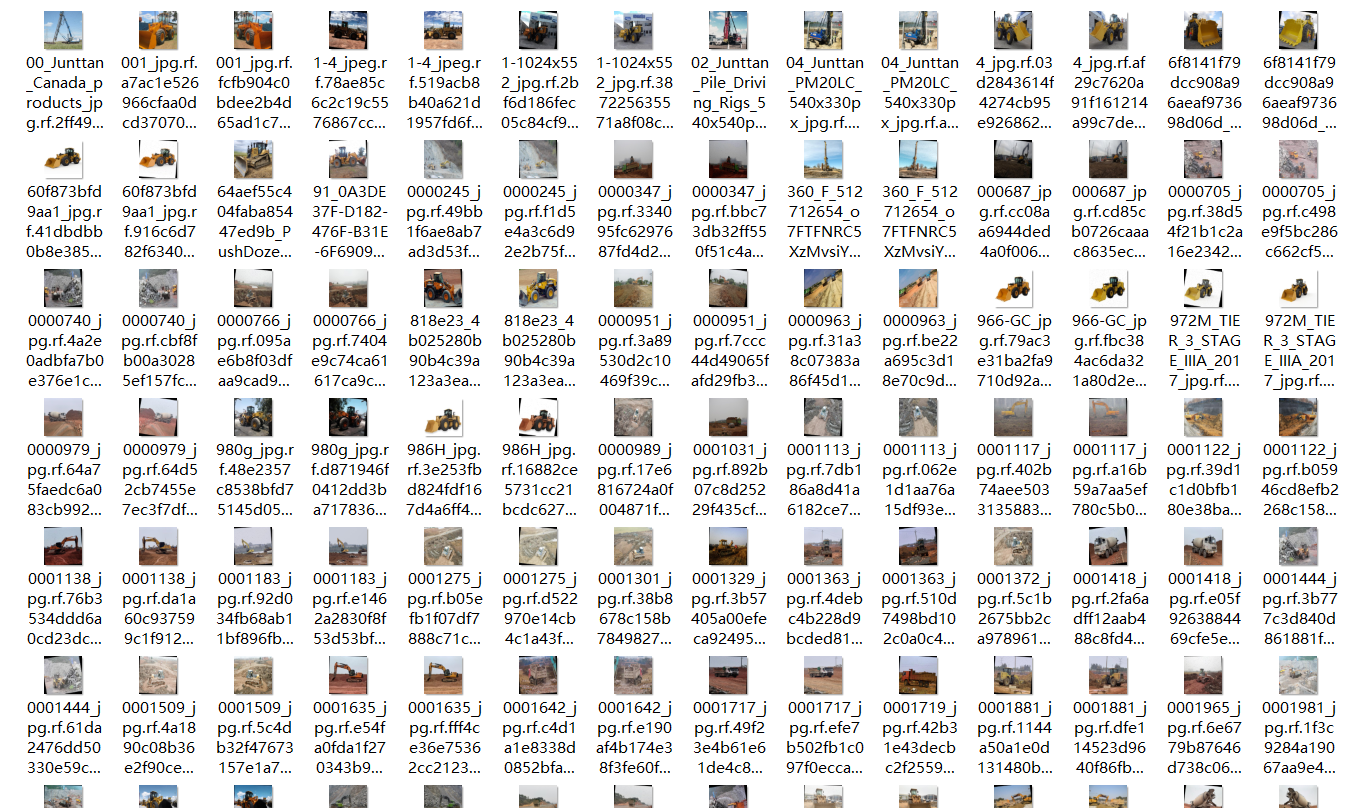Select the 0000989_jpg image thumbnail
This screenshot has height=808, width=1355.
pyautogui.click(x=634, y=418)
